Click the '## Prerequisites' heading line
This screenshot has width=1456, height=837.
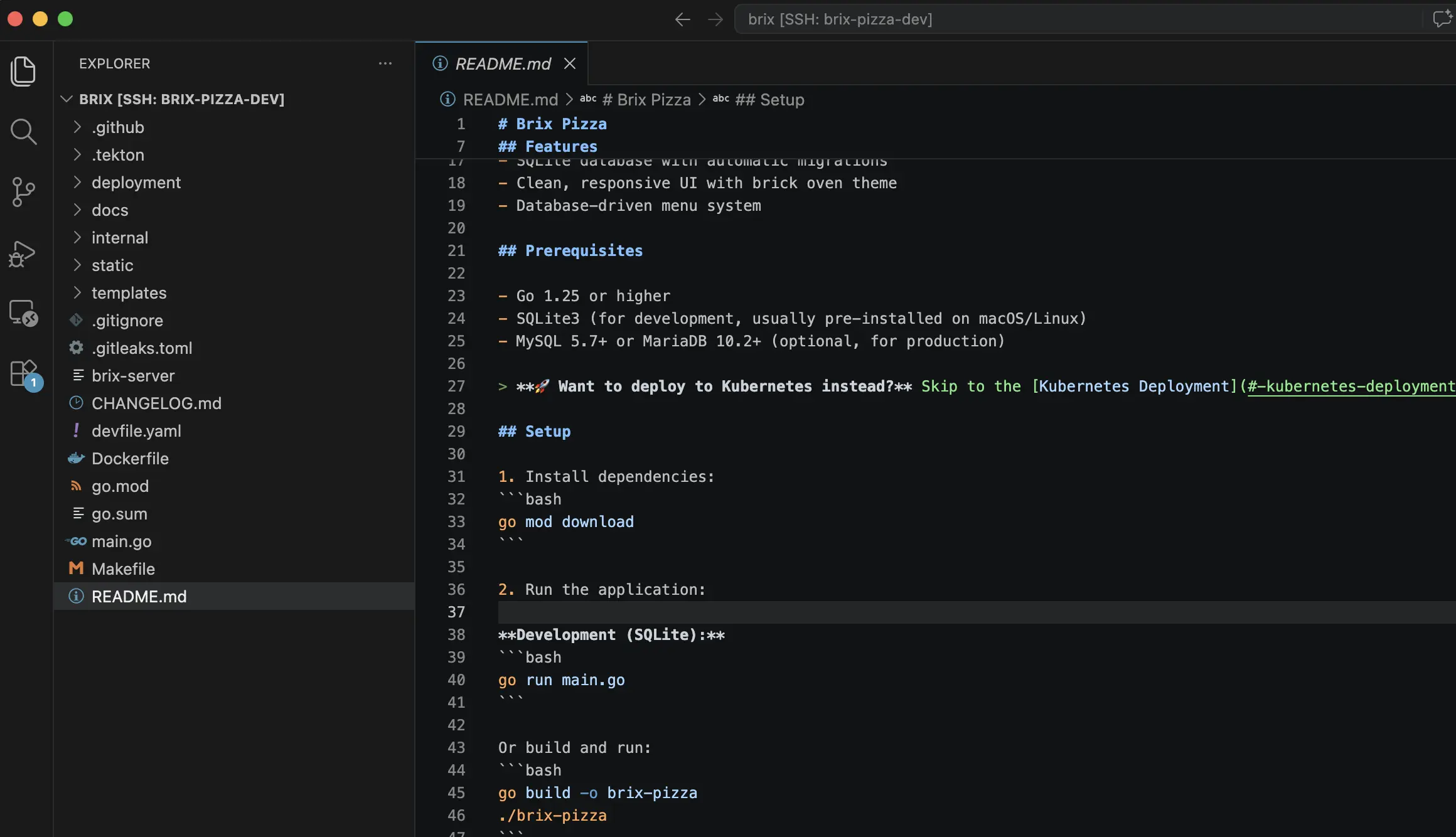[x=570, y=251]
